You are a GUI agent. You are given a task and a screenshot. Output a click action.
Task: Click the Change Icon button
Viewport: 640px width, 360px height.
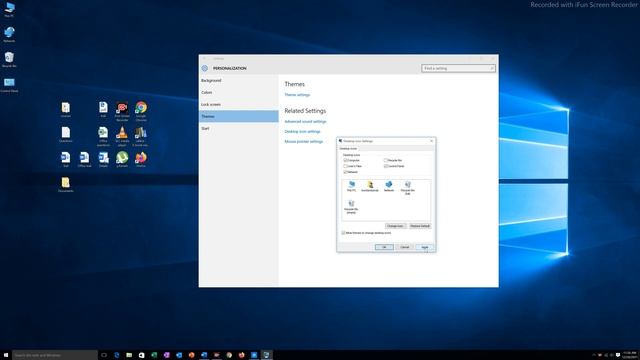(395, 226)
